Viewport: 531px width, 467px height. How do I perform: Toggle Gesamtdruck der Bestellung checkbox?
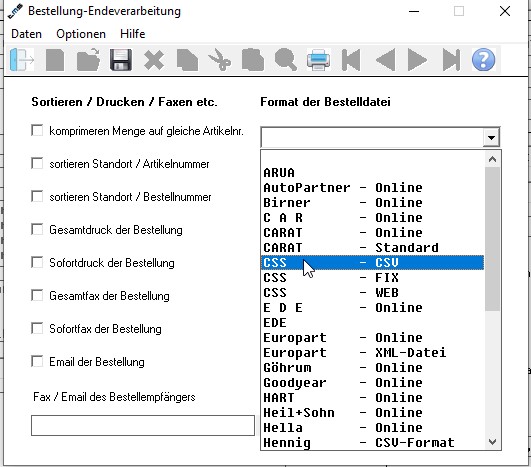[x=37, y=229]
